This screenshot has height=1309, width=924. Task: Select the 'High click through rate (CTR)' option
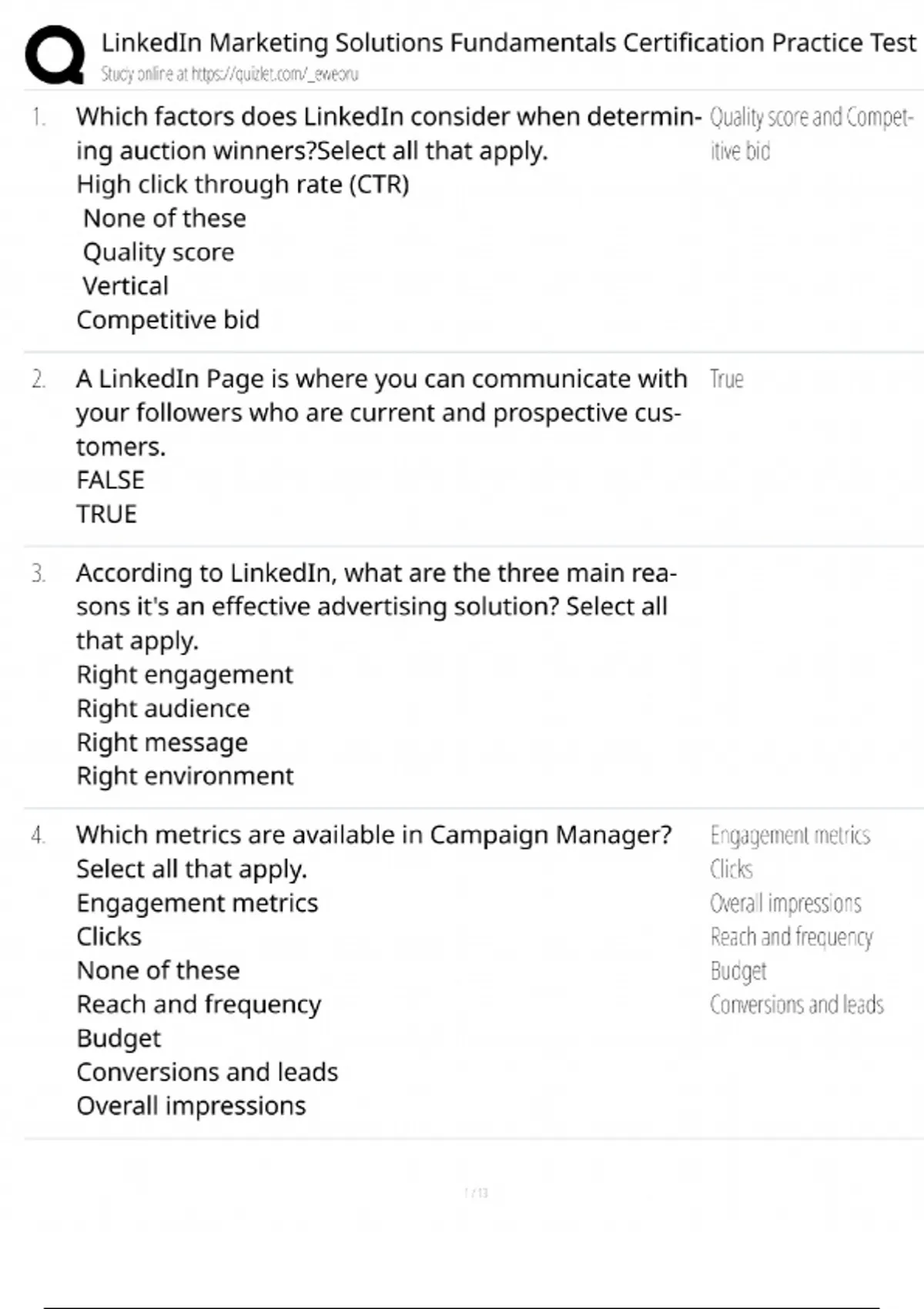243,185
